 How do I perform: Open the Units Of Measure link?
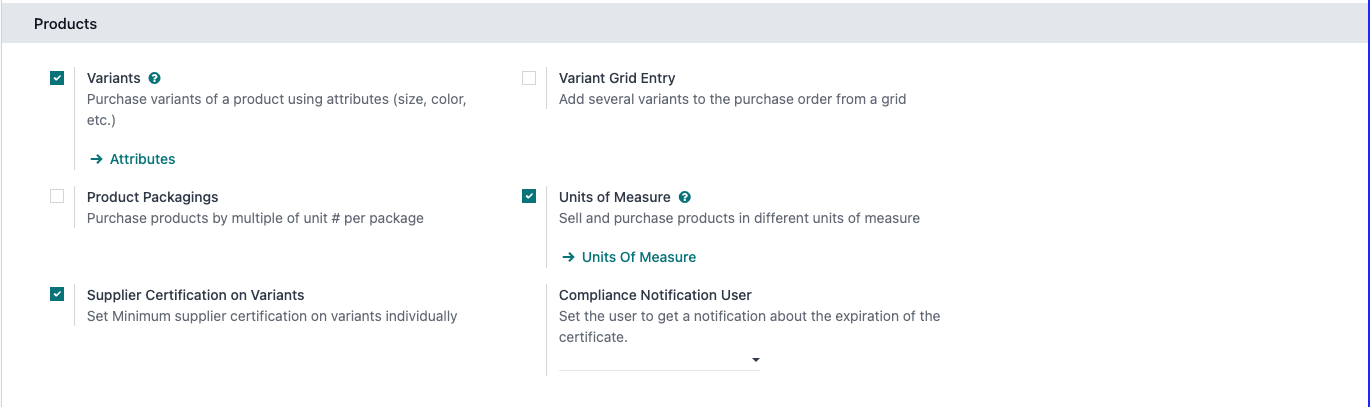tap(638, 257)
